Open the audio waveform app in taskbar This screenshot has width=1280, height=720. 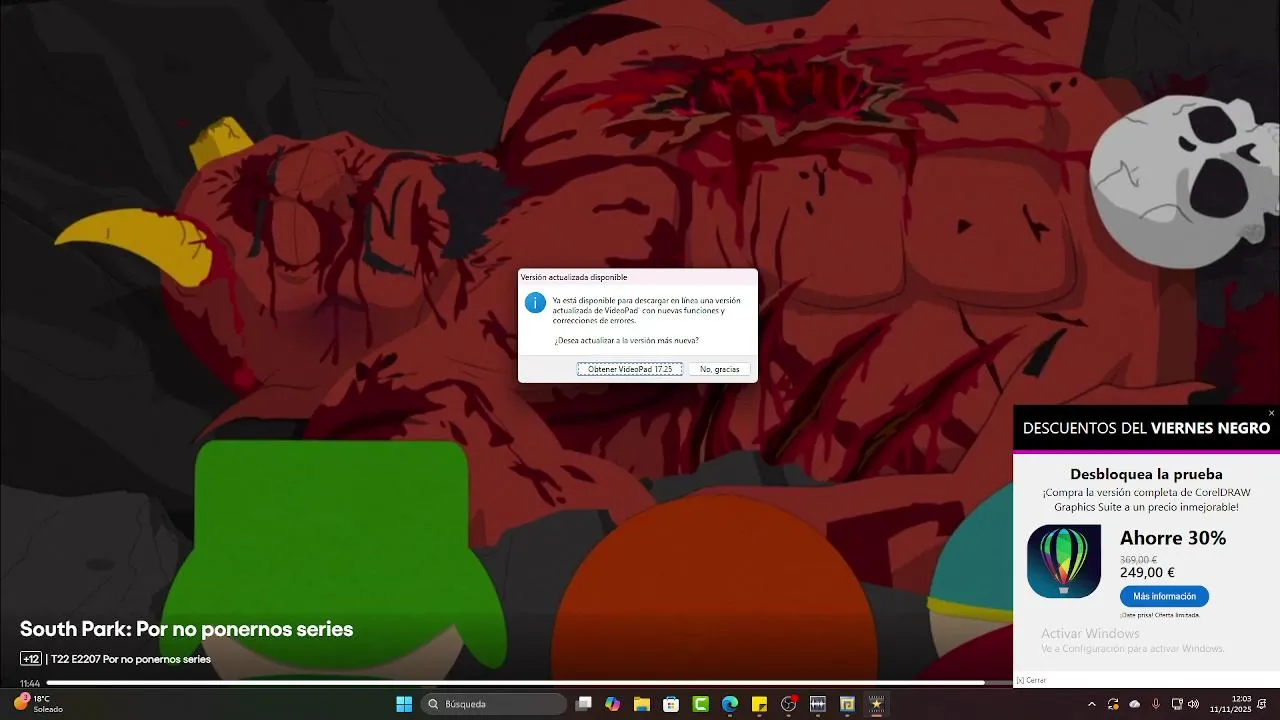pos(818,704)
